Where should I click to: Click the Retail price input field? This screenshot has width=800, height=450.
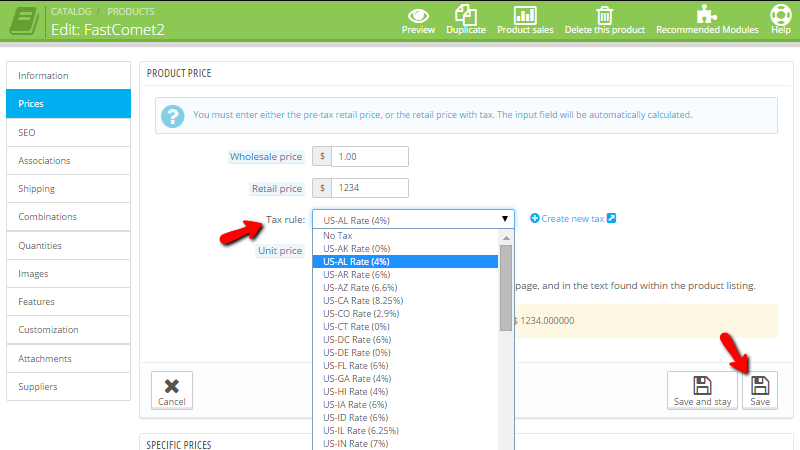point(369,188)
